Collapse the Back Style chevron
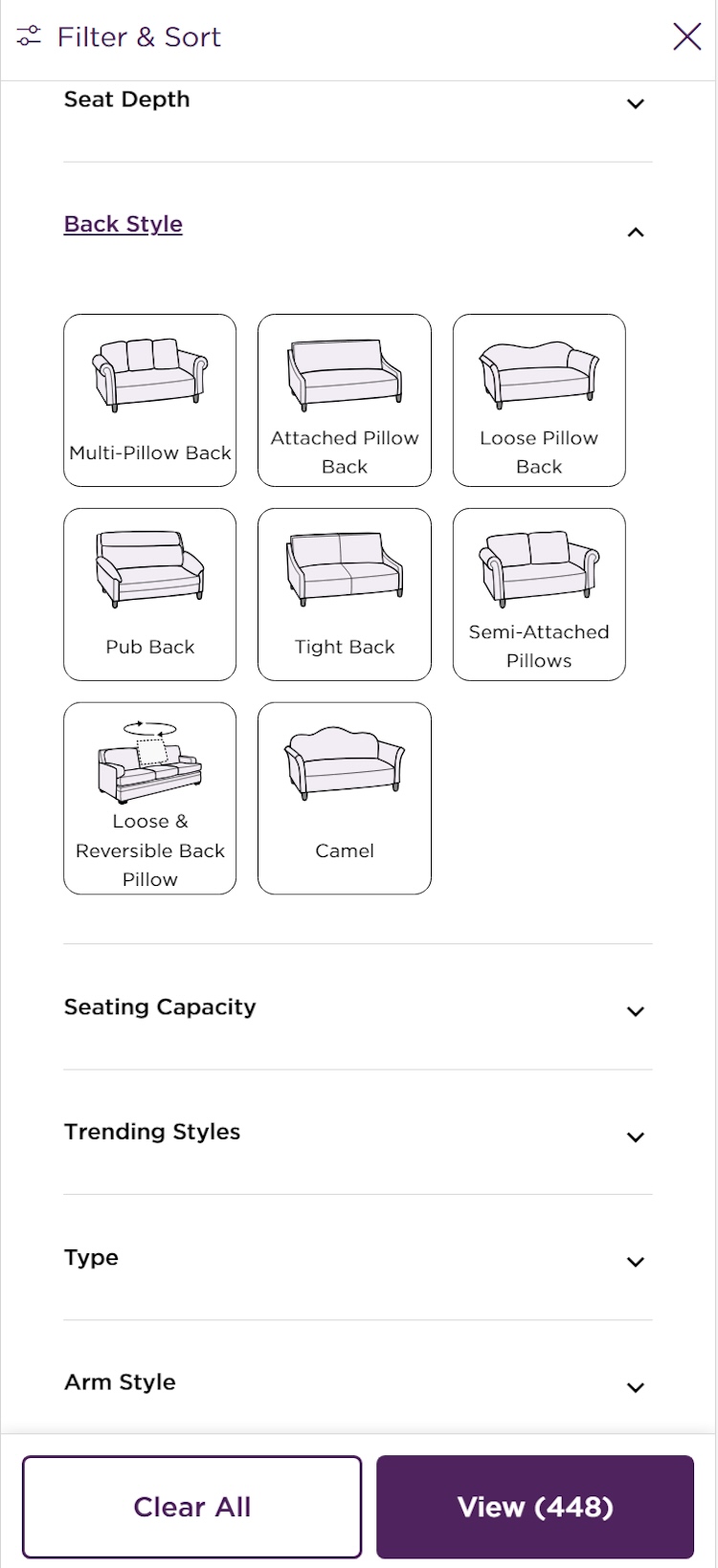This screenshot has width=718, height=1568. pos(635,232)
